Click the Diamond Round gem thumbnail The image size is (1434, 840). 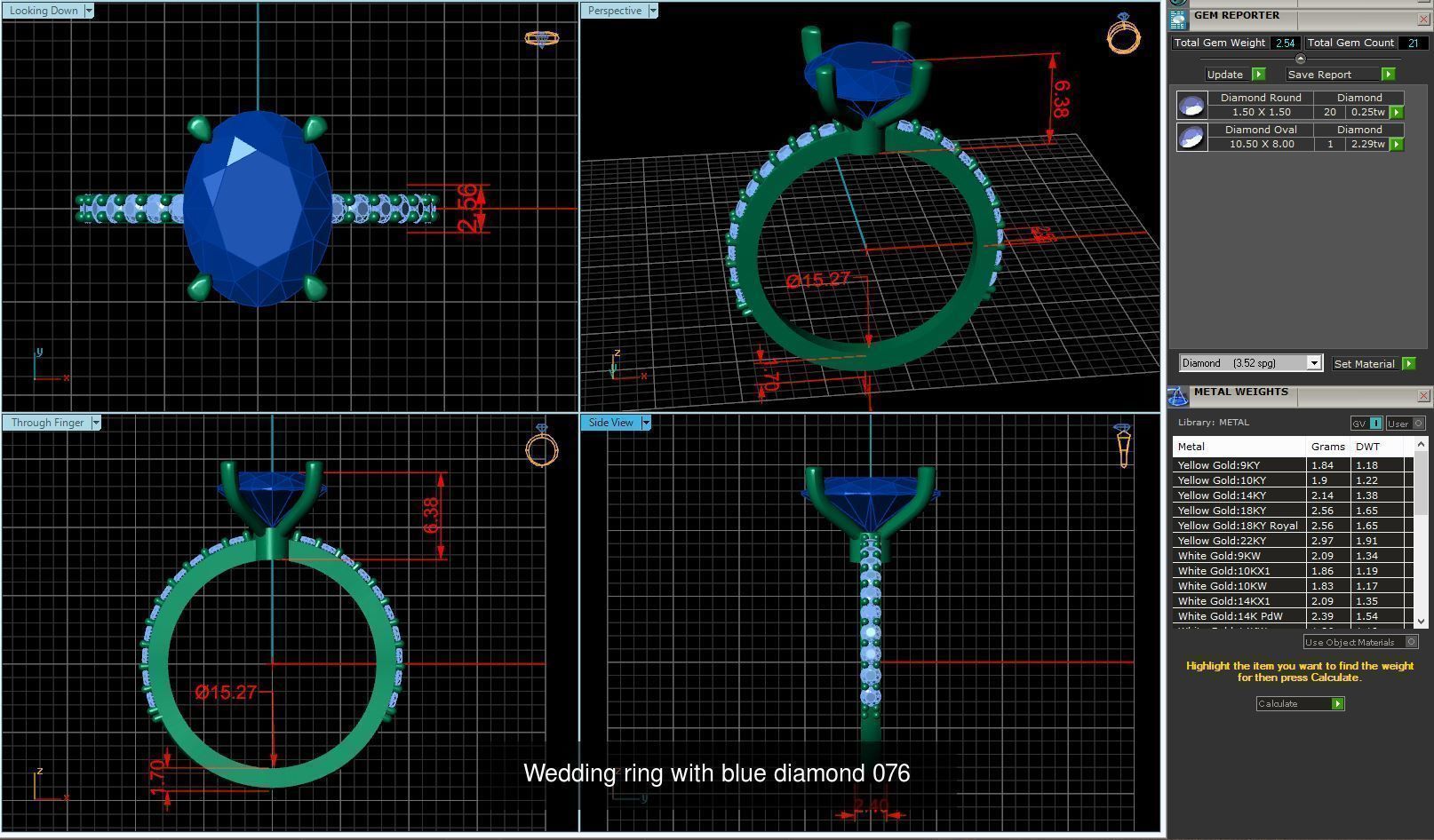pyautogui.click(x=1191, y=106)
